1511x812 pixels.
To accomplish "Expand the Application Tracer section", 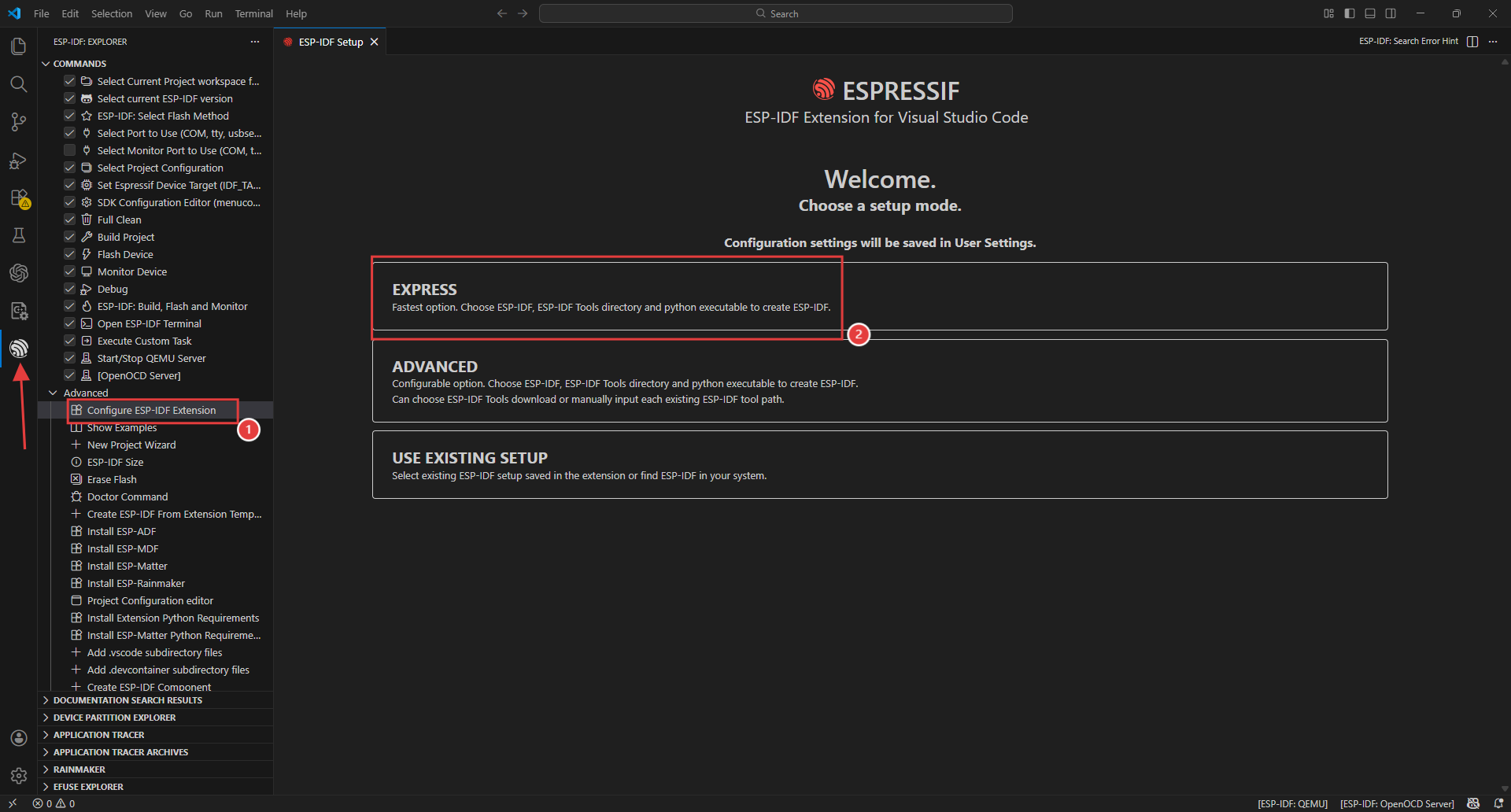I will pos(98,735).
